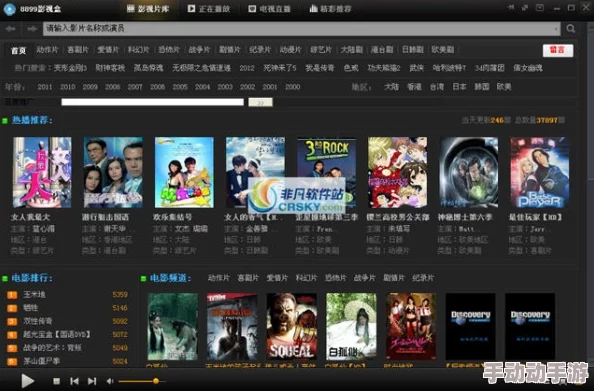The image size is (594, 391).
Task: Filter by region 欧美
Action: point(504,87)
